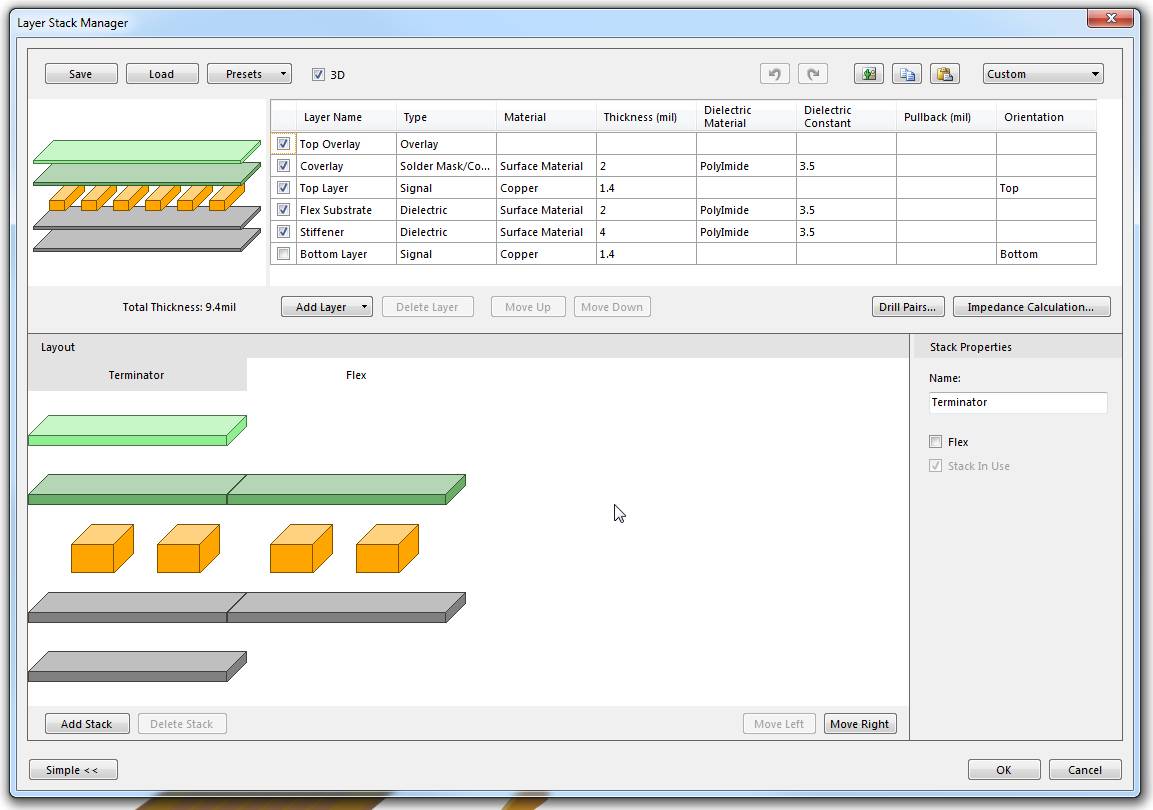Click the 3D stack preview image
Screen dimensions: 1153x810
tap(147, 195)
